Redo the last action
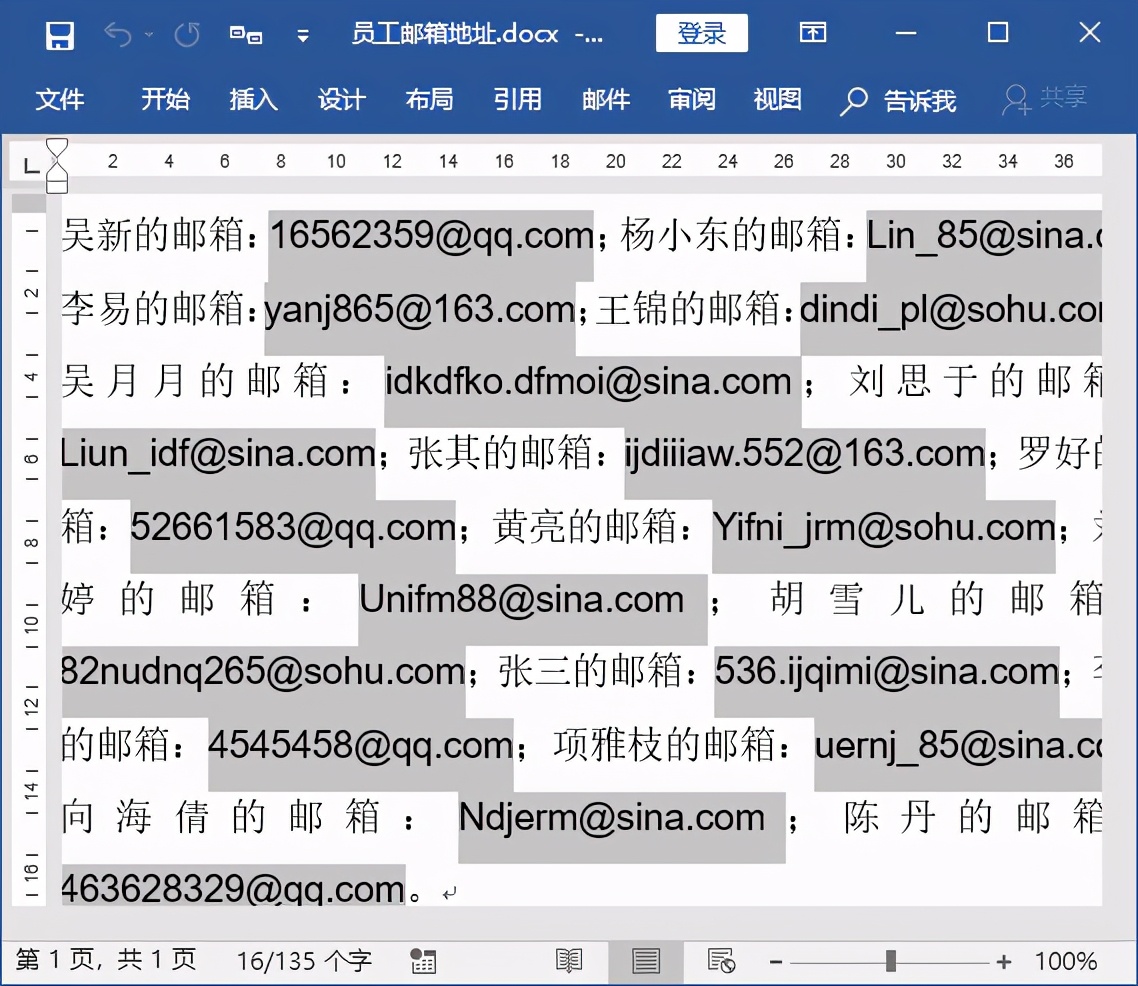 (x=186, y=33)
